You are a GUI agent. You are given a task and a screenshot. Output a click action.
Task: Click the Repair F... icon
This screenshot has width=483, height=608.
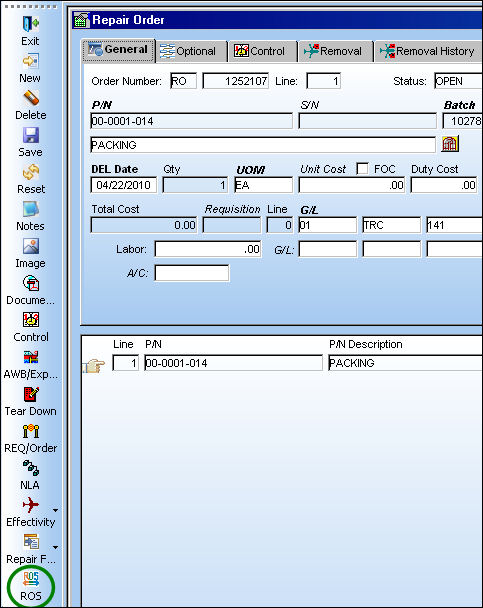(30, 542)
